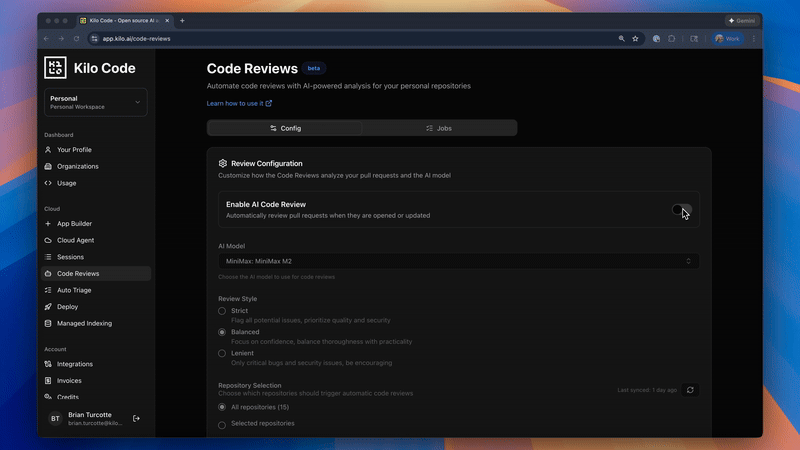
Task: Click the browser zoom magnifier icon
Action: click(621, 39)
